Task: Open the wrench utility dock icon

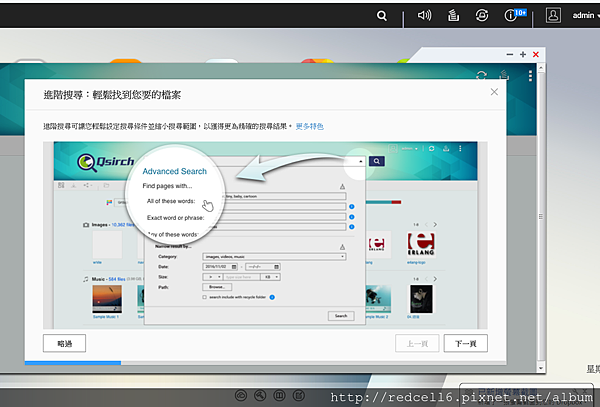Action: click(260, 395)
